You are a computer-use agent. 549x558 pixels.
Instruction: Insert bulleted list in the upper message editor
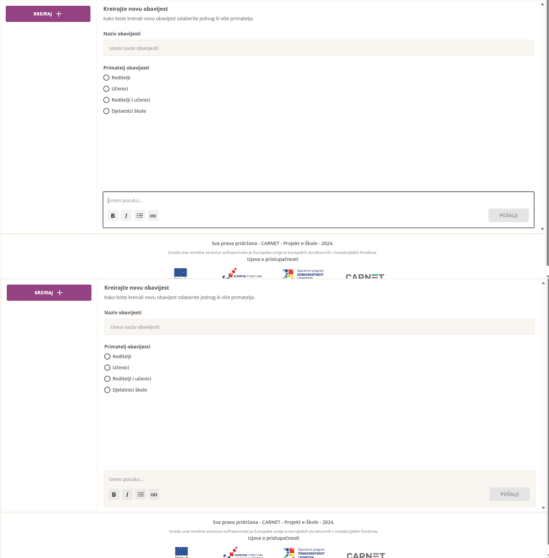point(139,216)
